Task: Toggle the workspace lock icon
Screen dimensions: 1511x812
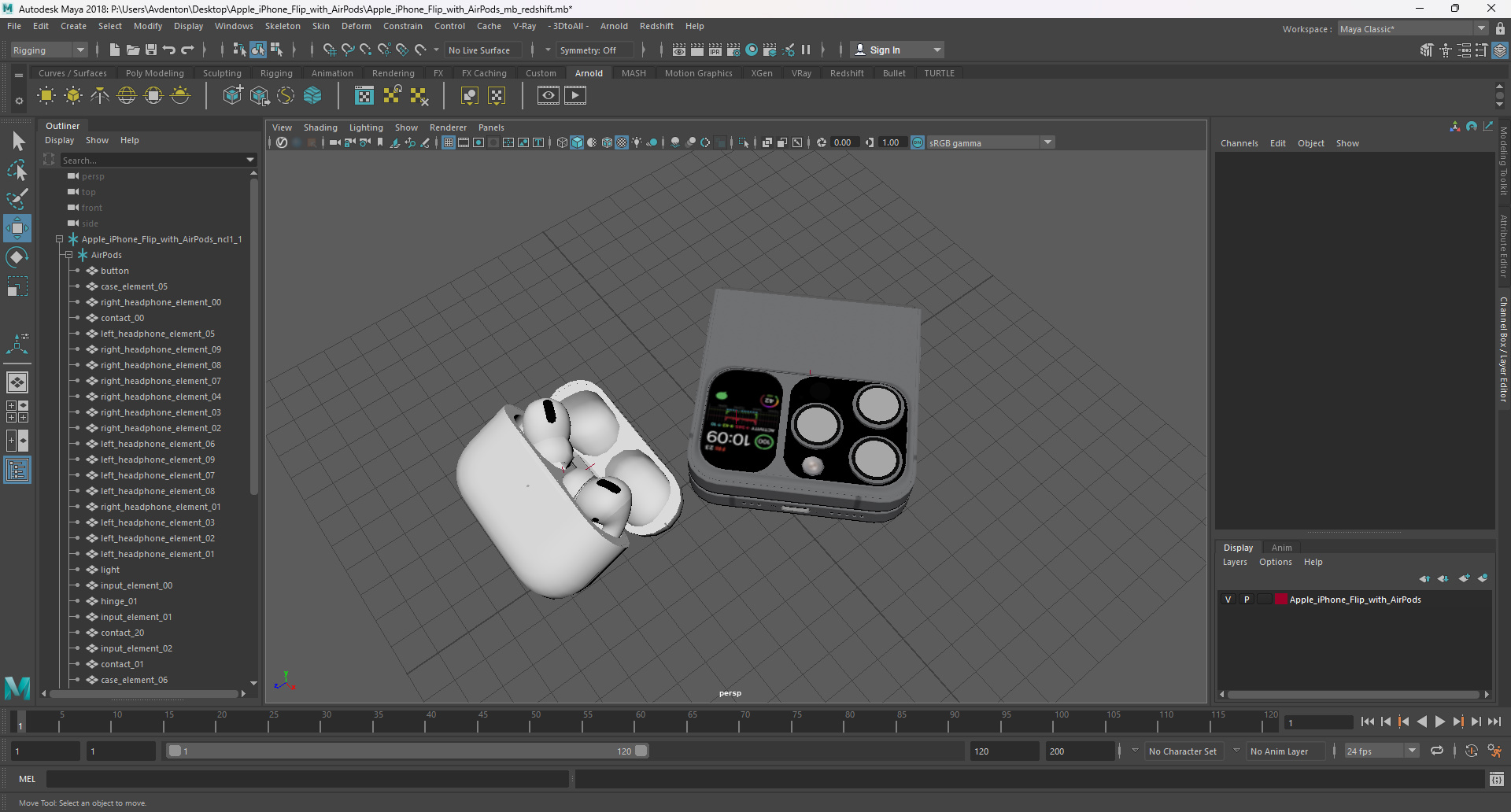Action: click(1500, 28)
